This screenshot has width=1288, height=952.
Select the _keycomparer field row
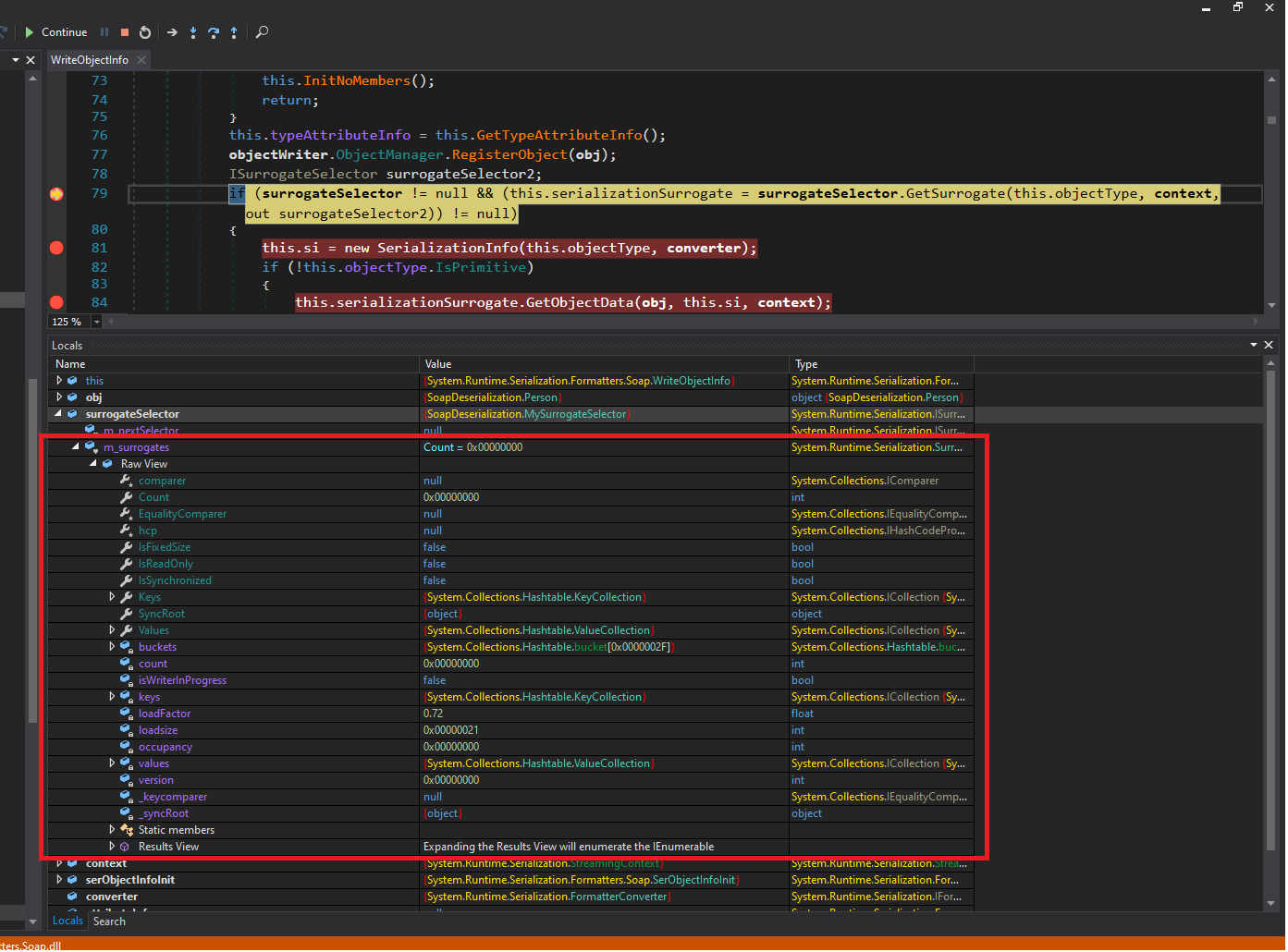coord(511,797)
